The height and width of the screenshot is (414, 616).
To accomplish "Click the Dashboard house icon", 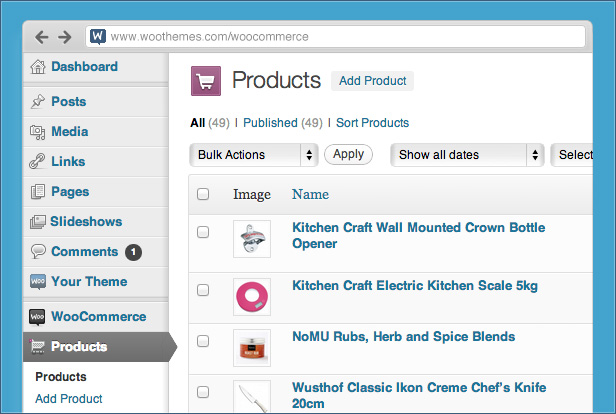I will tap(38, 67).
